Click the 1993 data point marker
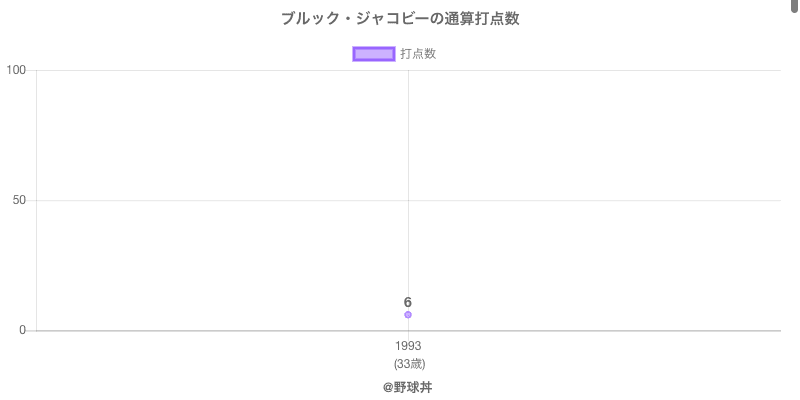The image size is (800, 400). coord(408,315)
